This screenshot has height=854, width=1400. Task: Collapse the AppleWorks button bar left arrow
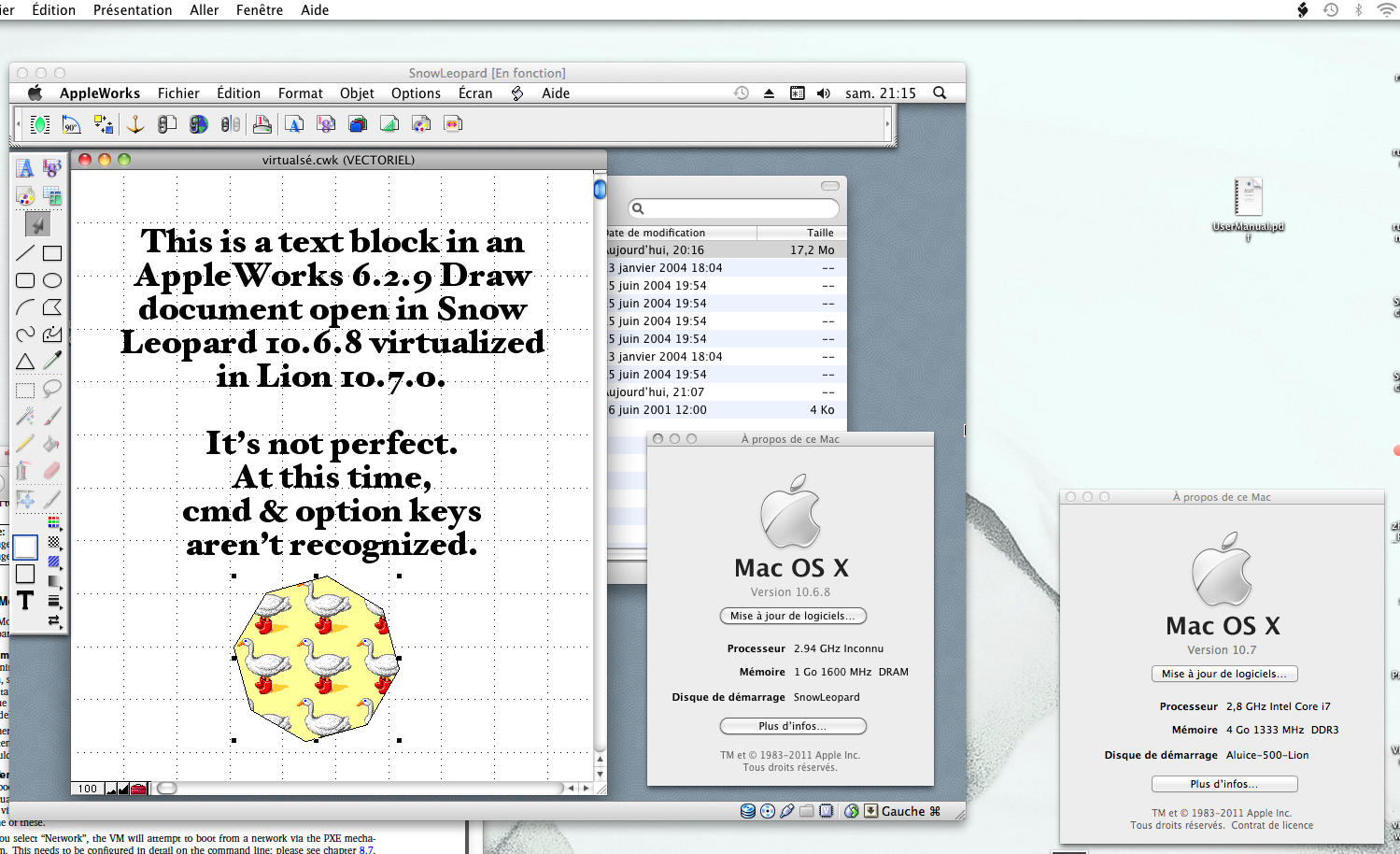pyautogui.click(x=18, y=124)
